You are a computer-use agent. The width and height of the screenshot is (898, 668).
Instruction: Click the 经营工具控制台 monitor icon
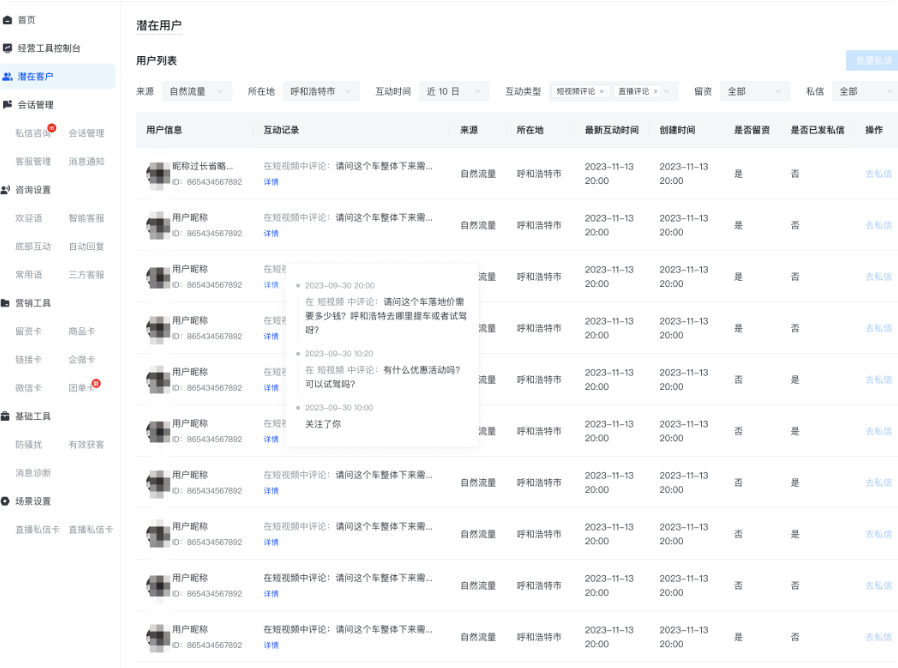pyautogui.click(x=7, y=48)
